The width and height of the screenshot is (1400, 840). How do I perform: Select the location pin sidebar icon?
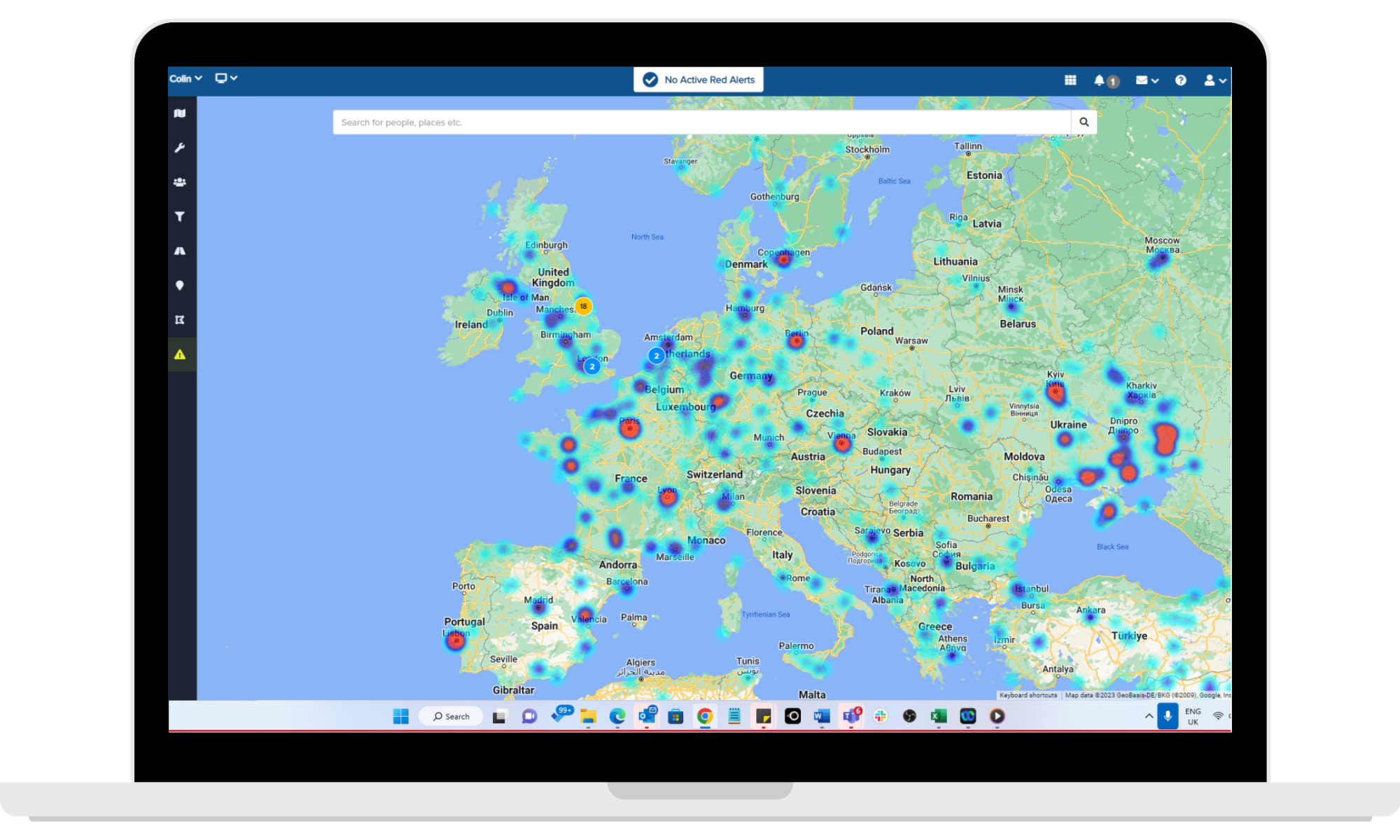(180, 286)
